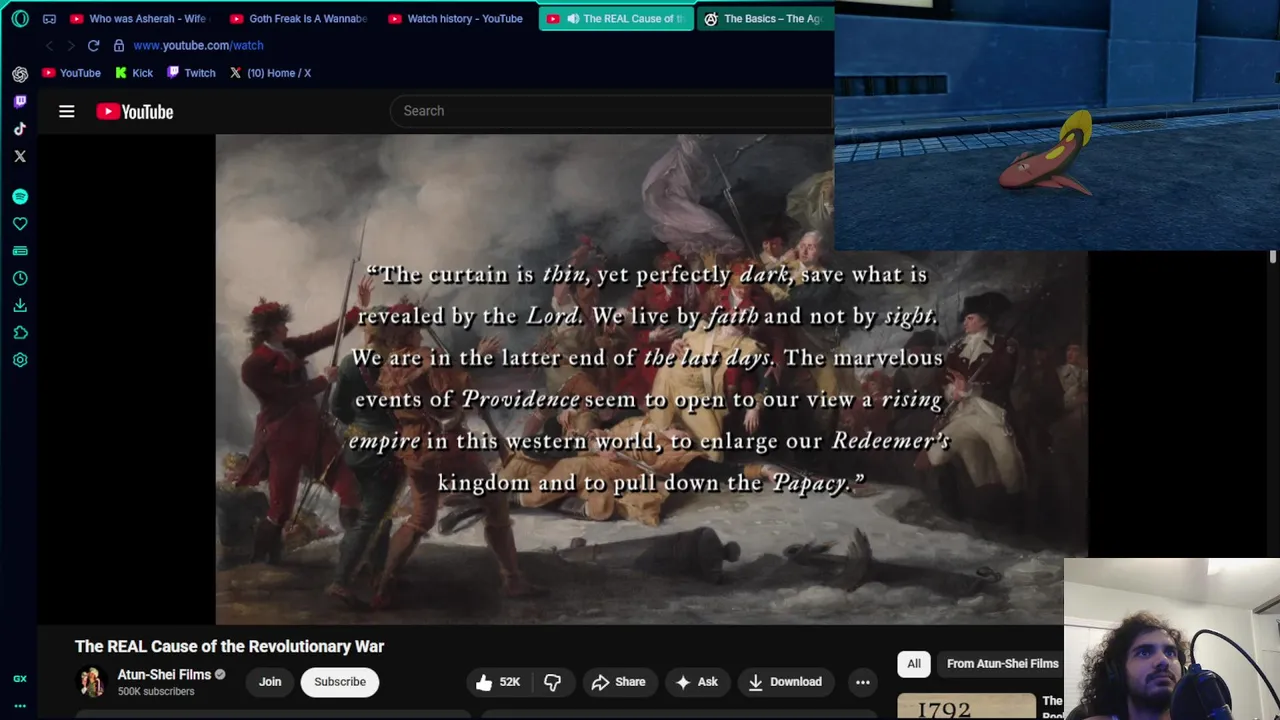Switch to 'The Basics - The Ag' tab
Image resolution: width=1280 pixels, height=720 pixels.
coord(765,18)
